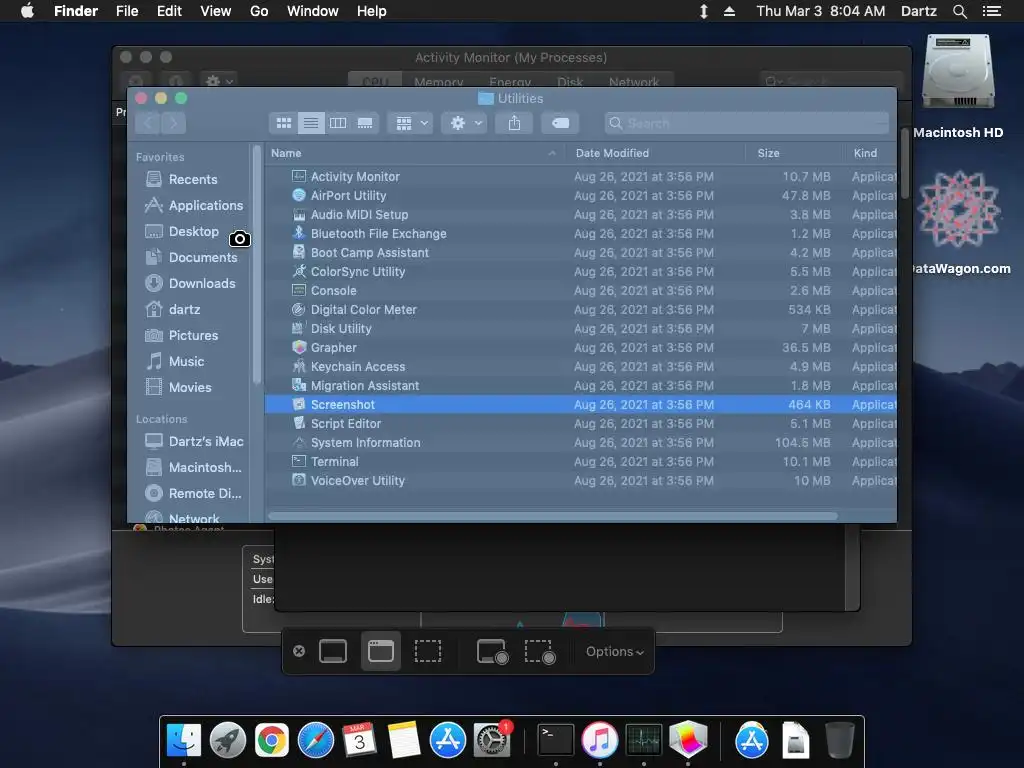Open the View menu
This screenshot has height=768, width=1024.
[216, 11]
